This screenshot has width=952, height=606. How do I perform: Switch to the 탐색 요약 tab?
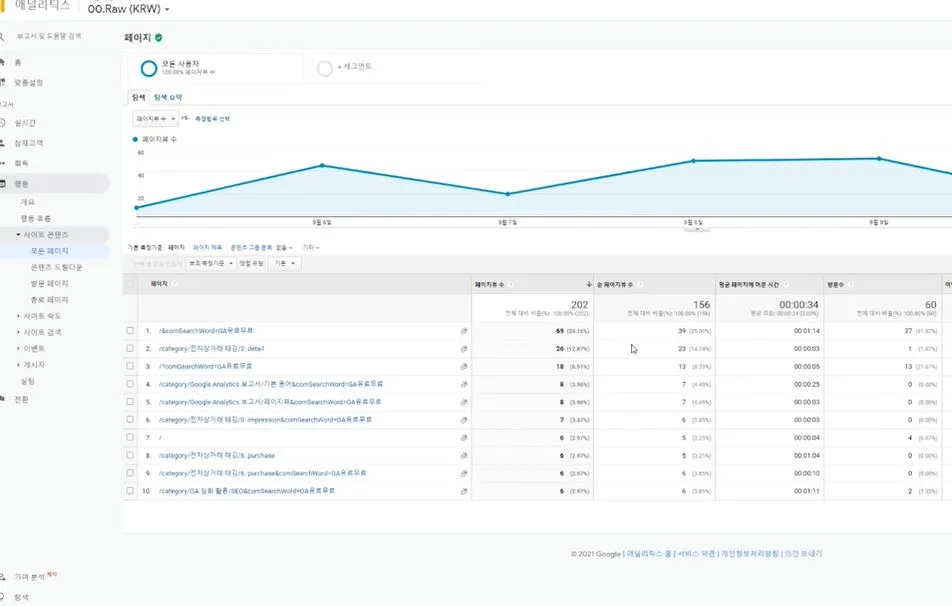168,97
